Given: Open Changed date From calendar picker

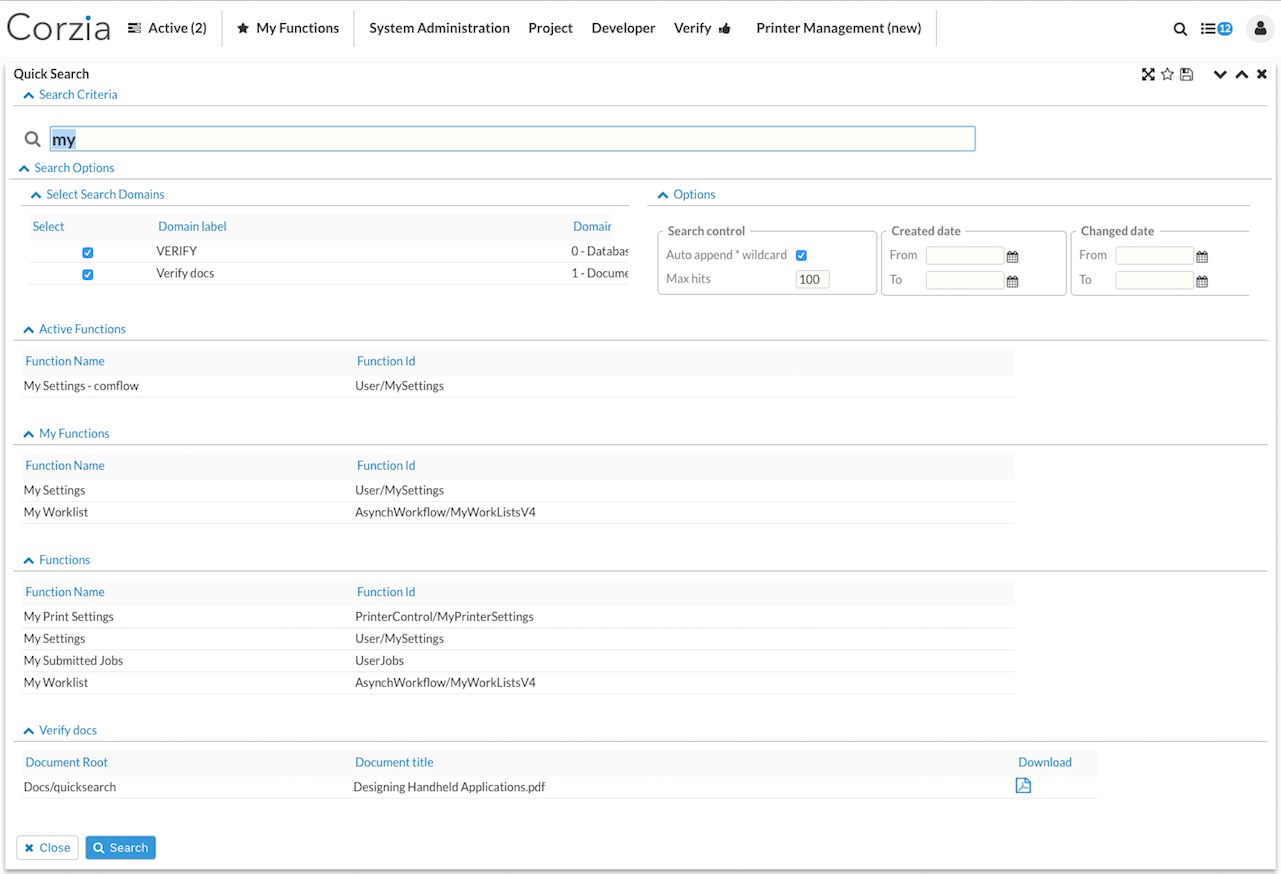Looking at the screenshot, I should point(1202,256).
